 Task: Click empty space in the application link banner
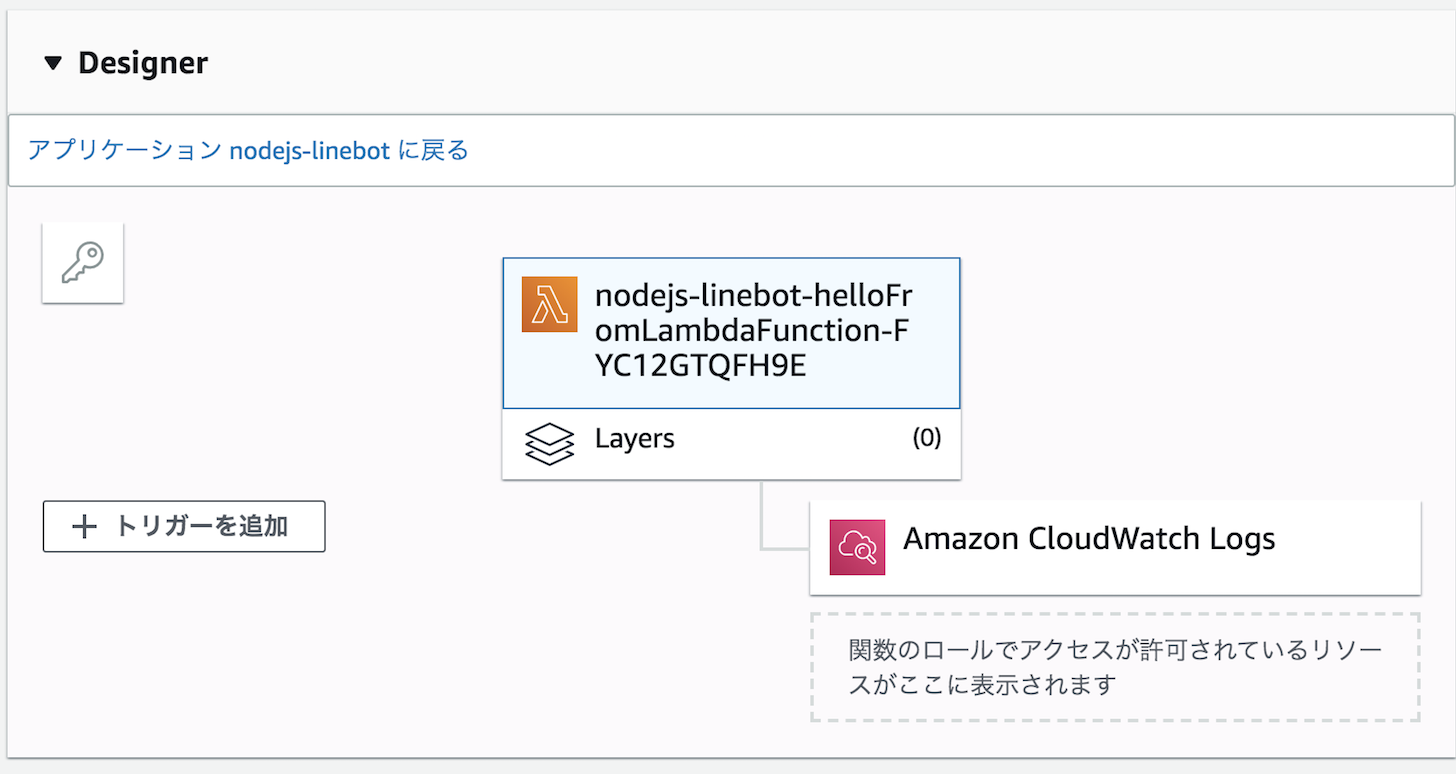tap(900, 151)
